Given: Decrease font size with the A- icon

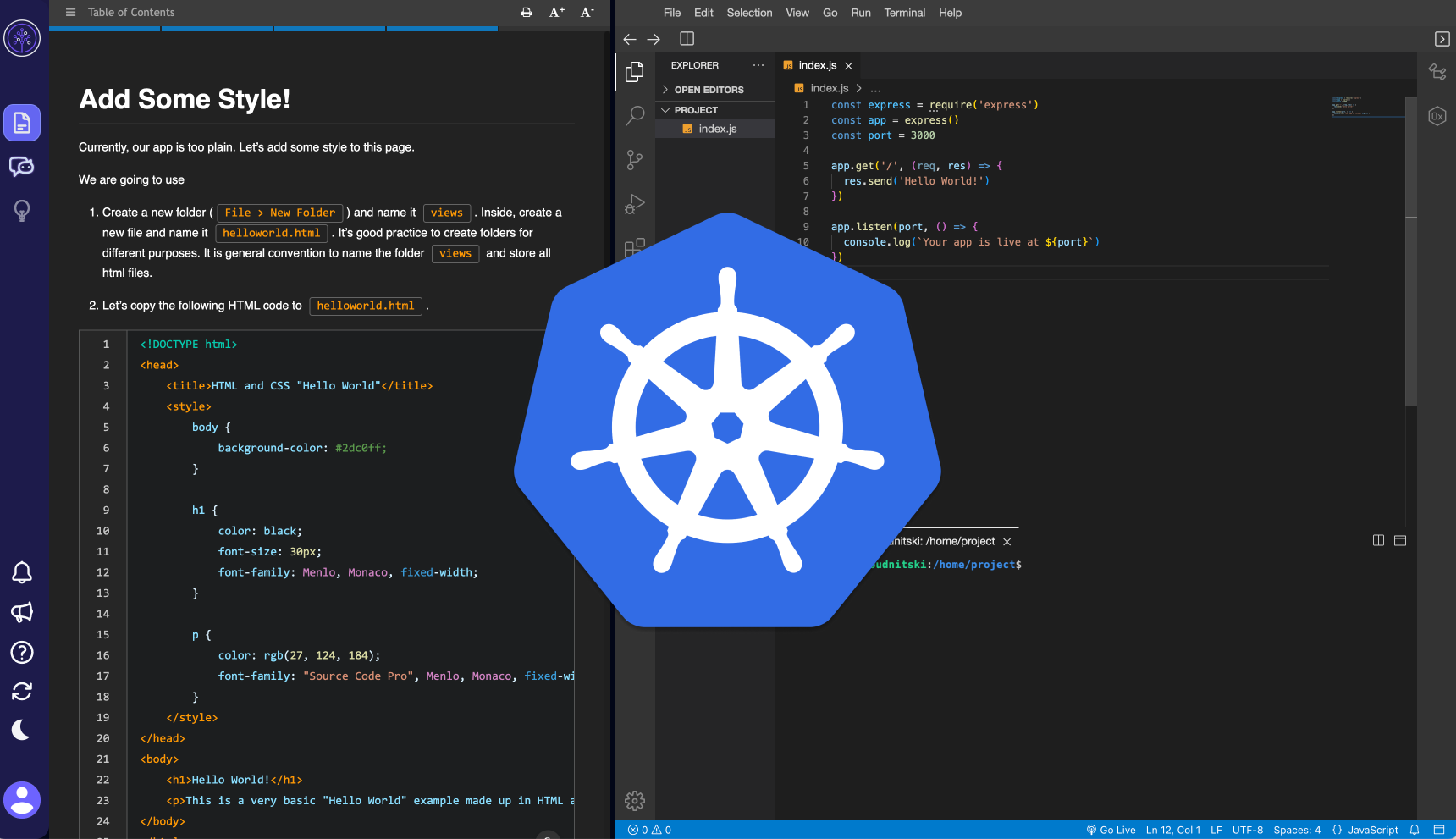Looking at the screenshot, I should (587, 13).
